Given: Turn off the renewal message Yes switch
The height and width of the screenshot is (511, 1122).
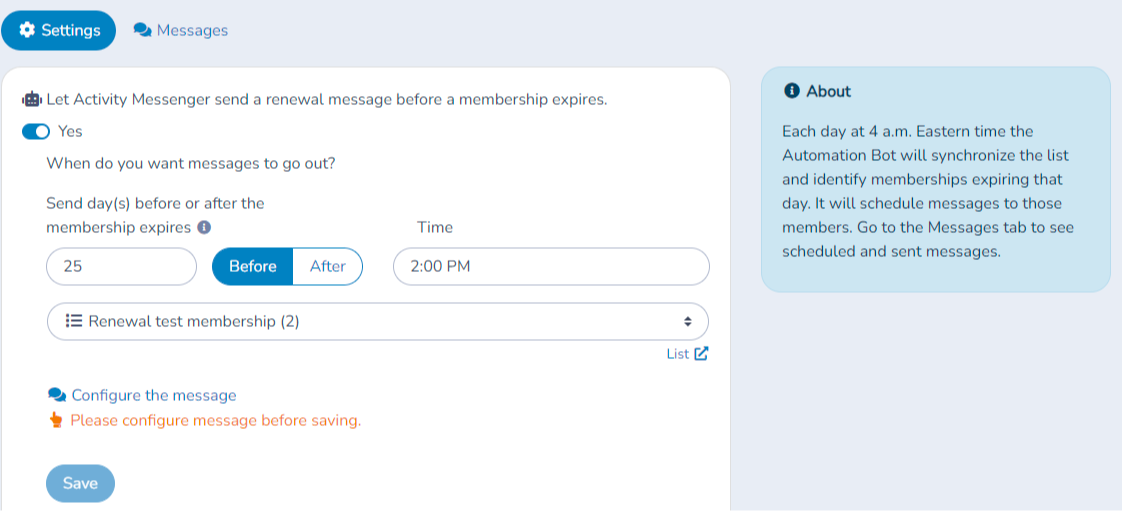Looking at the screenshot, I should coord(36,132).
